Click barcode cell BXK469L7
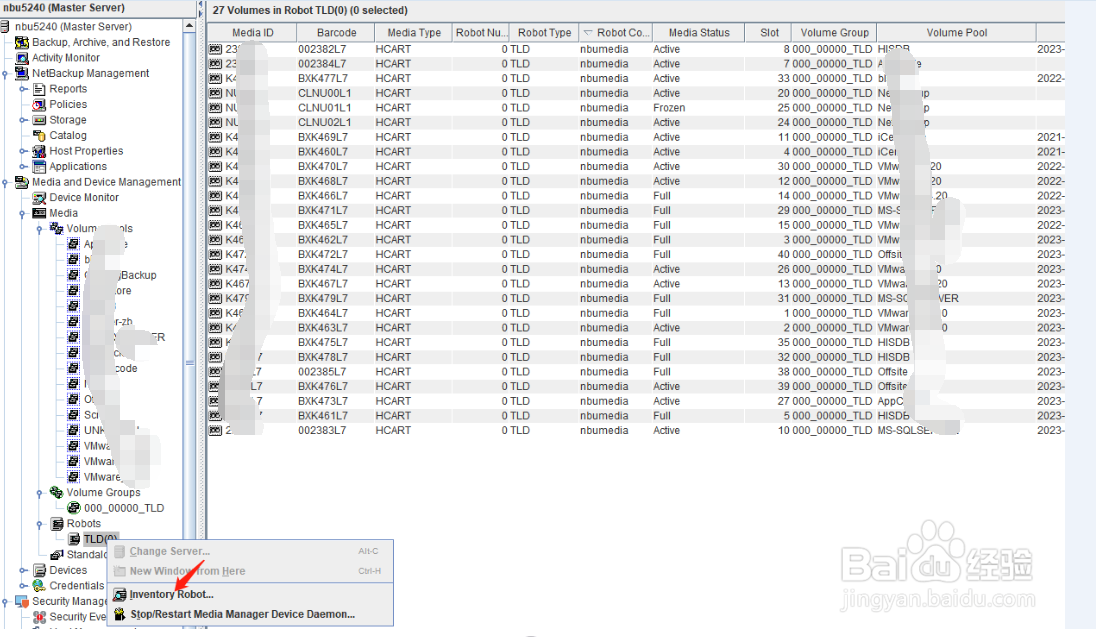Screen dimensions: 1096x637 (x=323, y=137)
